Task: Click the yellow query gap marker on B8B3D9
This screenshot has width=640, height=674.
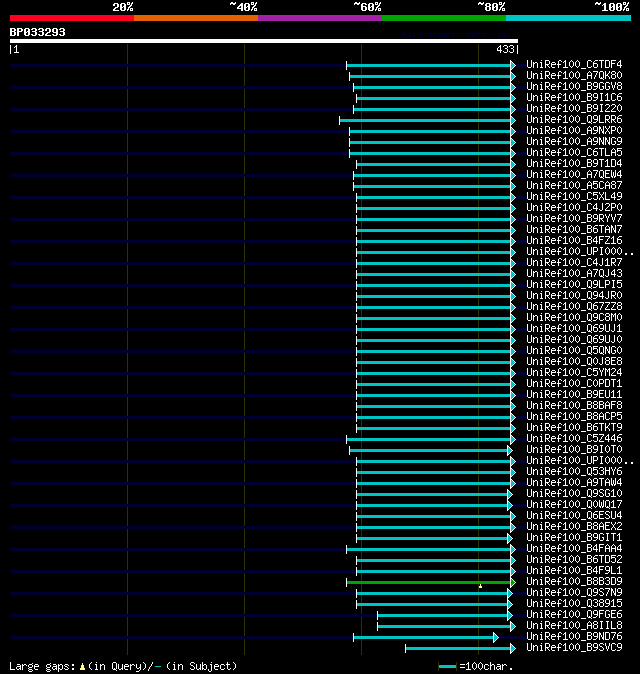Action: pos(480,586)
